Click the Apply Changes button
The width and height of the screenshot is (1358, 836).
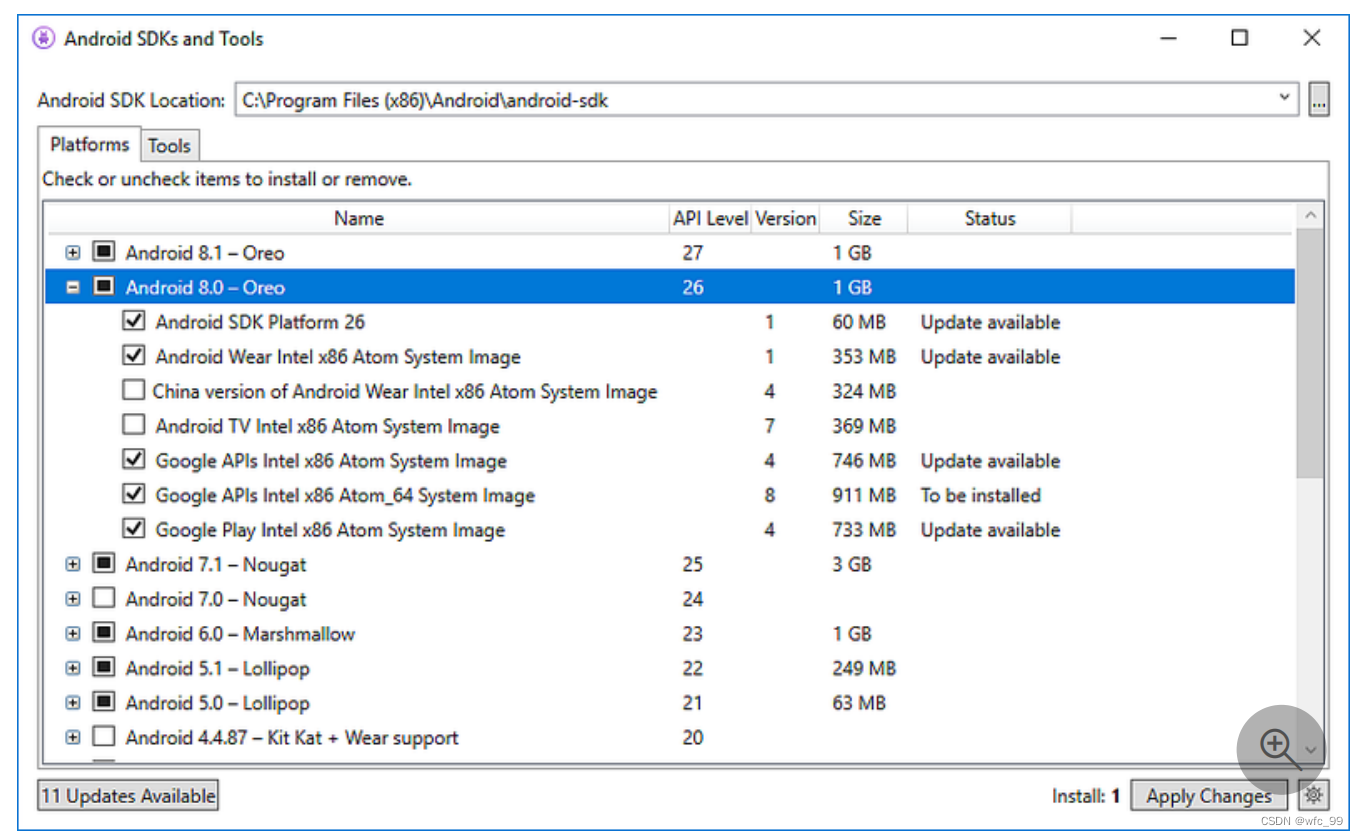coord(1209,794)
